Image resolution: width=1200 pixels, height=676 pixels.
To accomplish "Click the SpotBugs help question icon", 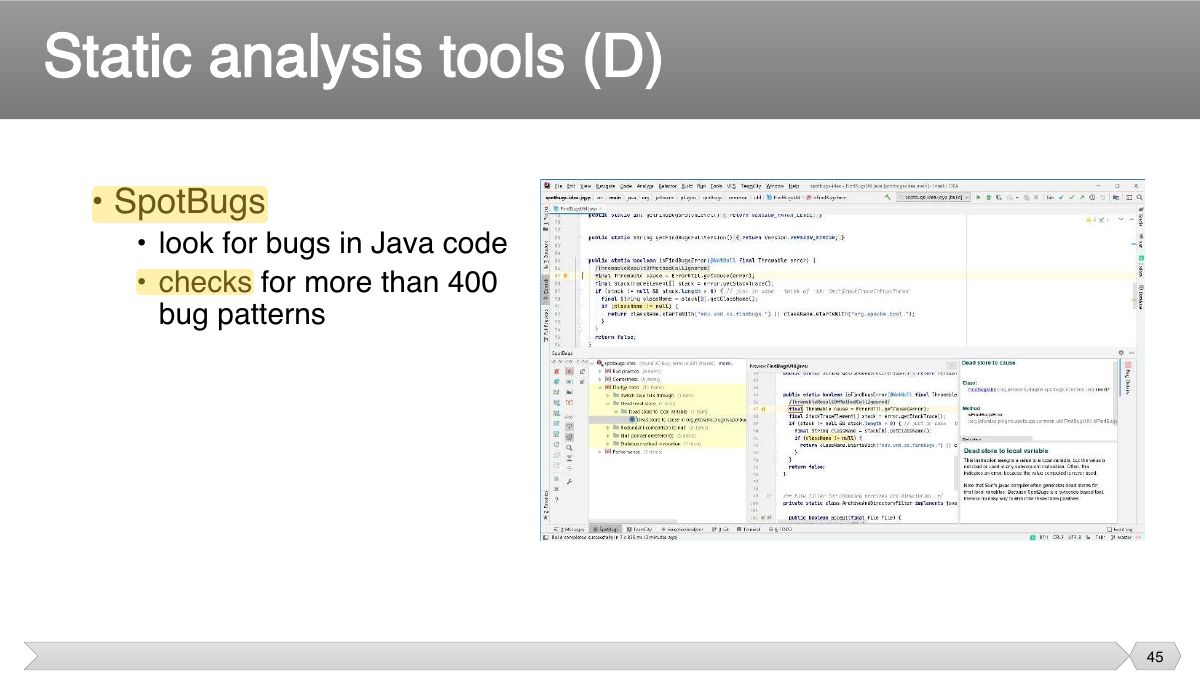I will pos(557,499).
